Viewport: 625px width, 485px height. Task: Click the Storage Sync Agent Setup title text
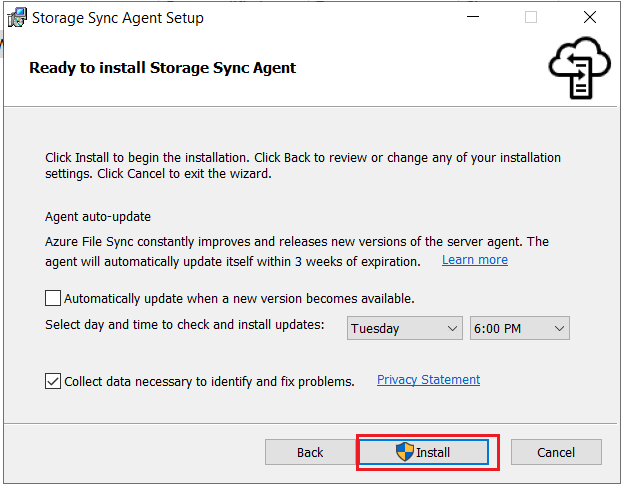(118, 18)
